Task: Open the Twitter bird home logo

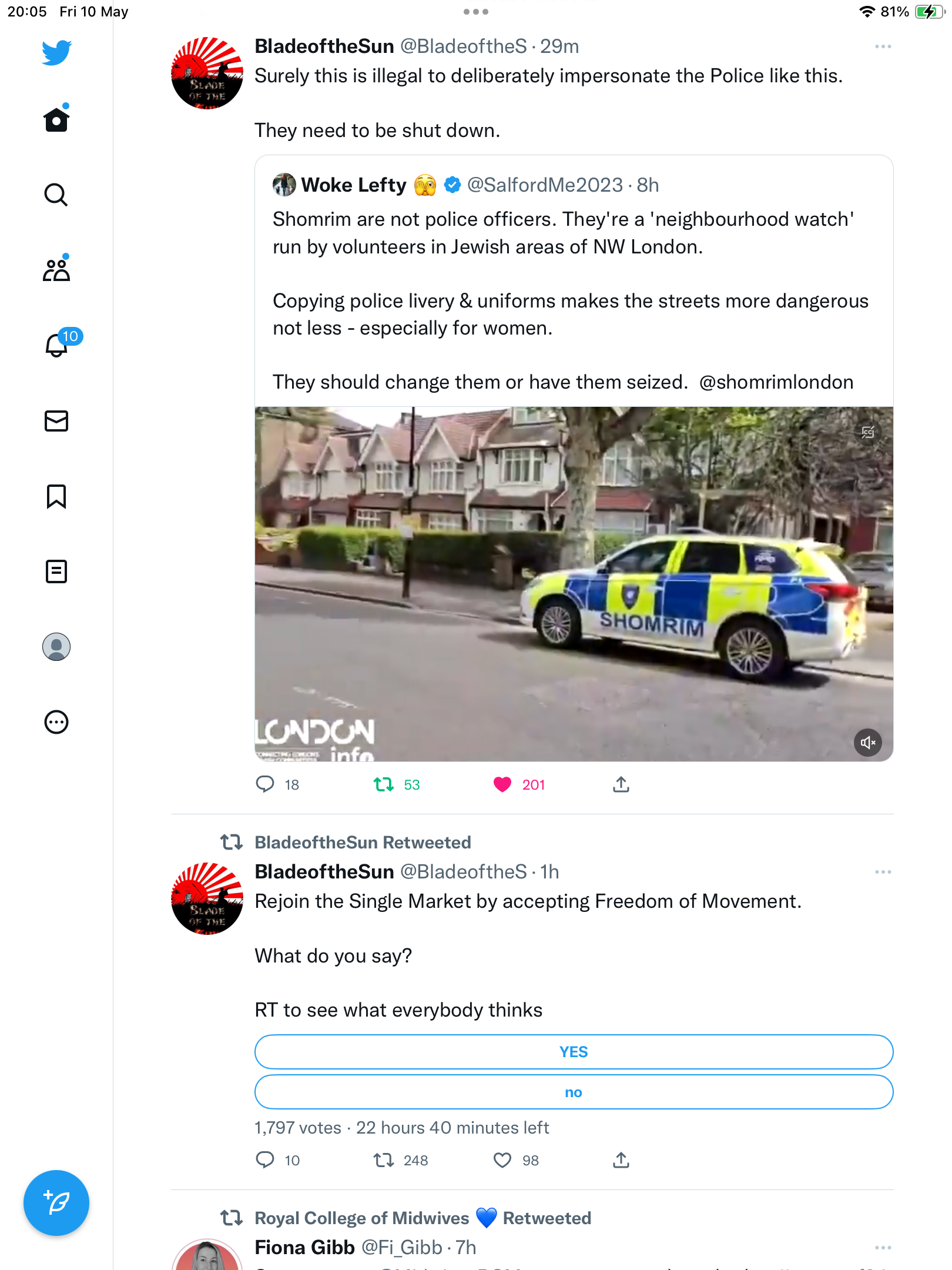Action: tap(56, 53)
